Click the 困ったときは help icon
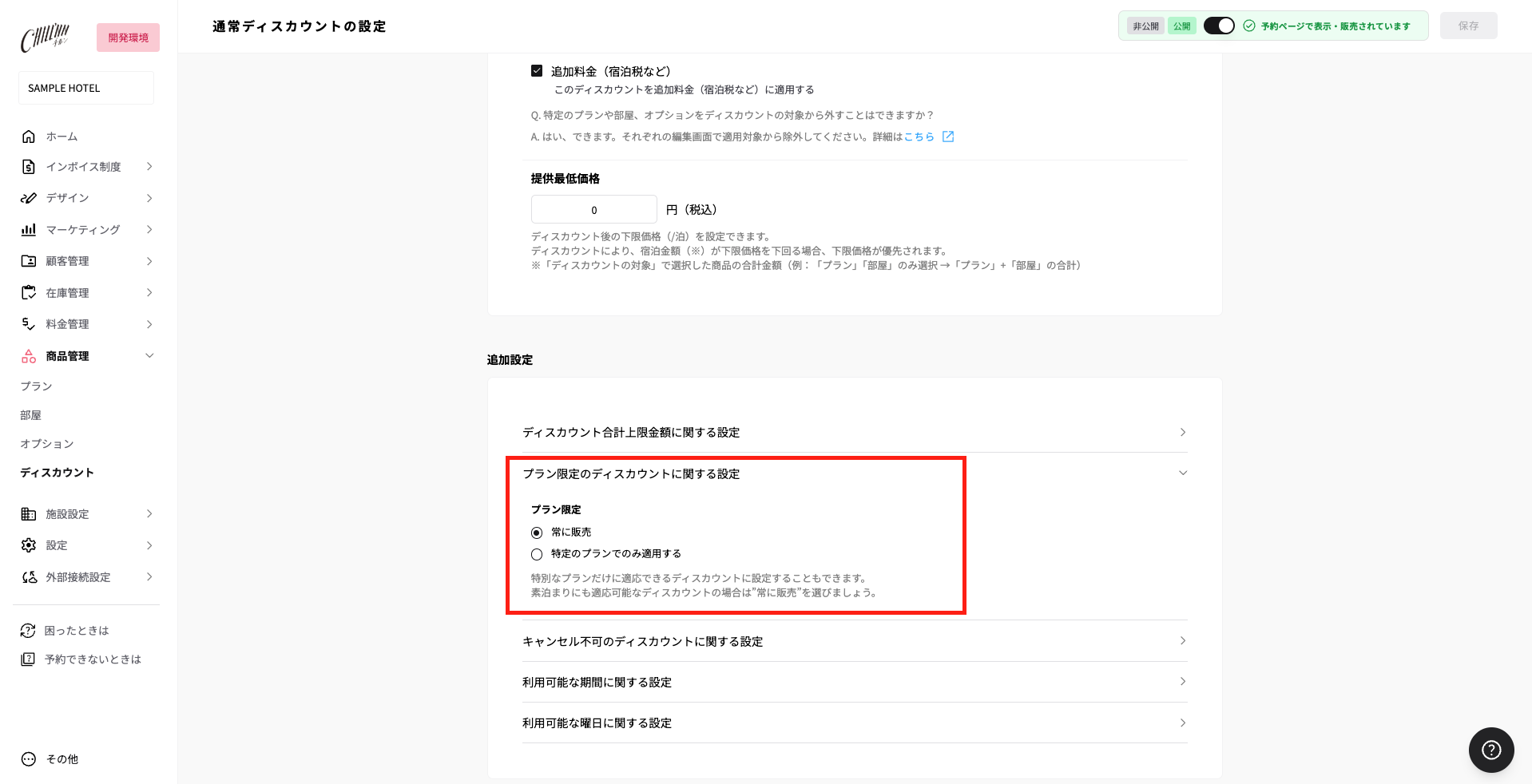The height and width of the screenshot is (784, 1532). (28, 631)
